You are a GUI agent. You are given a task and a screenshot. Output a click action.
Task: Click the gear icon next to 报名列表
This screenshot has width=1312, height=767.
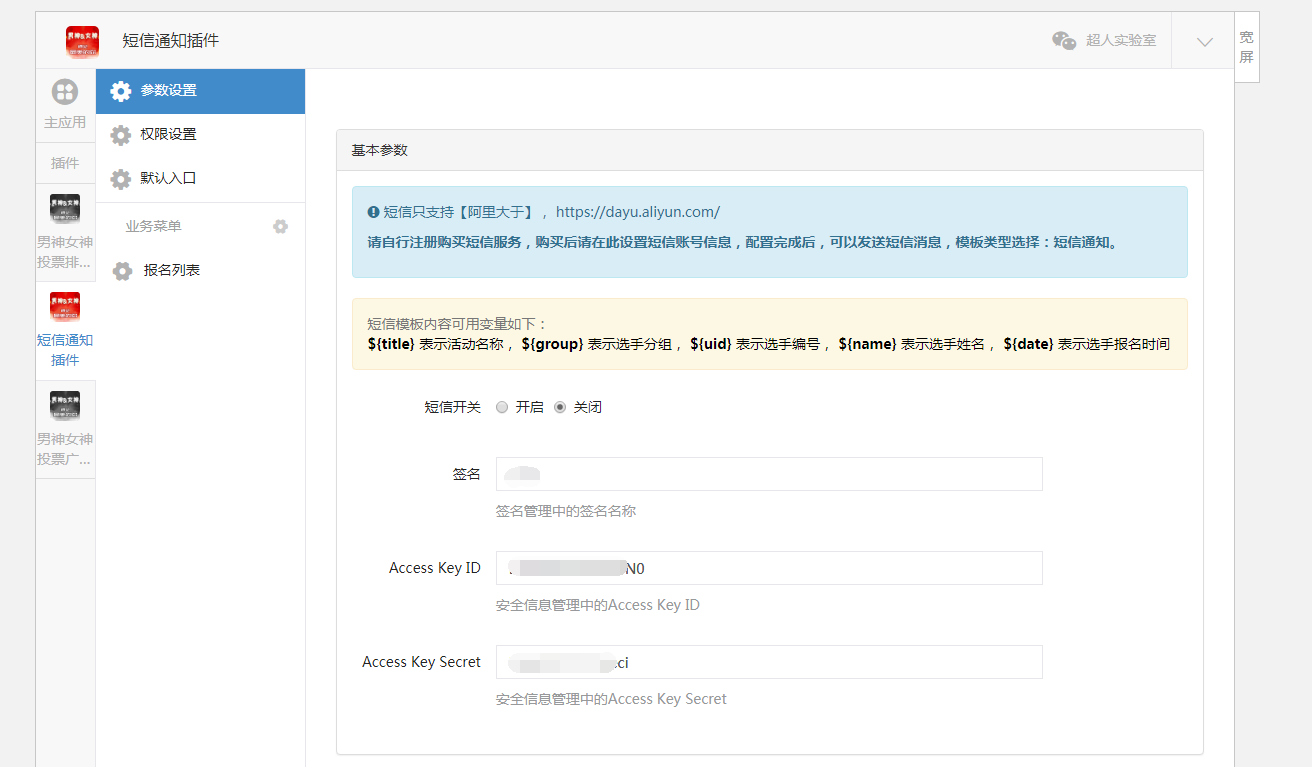tap(122, 271)
